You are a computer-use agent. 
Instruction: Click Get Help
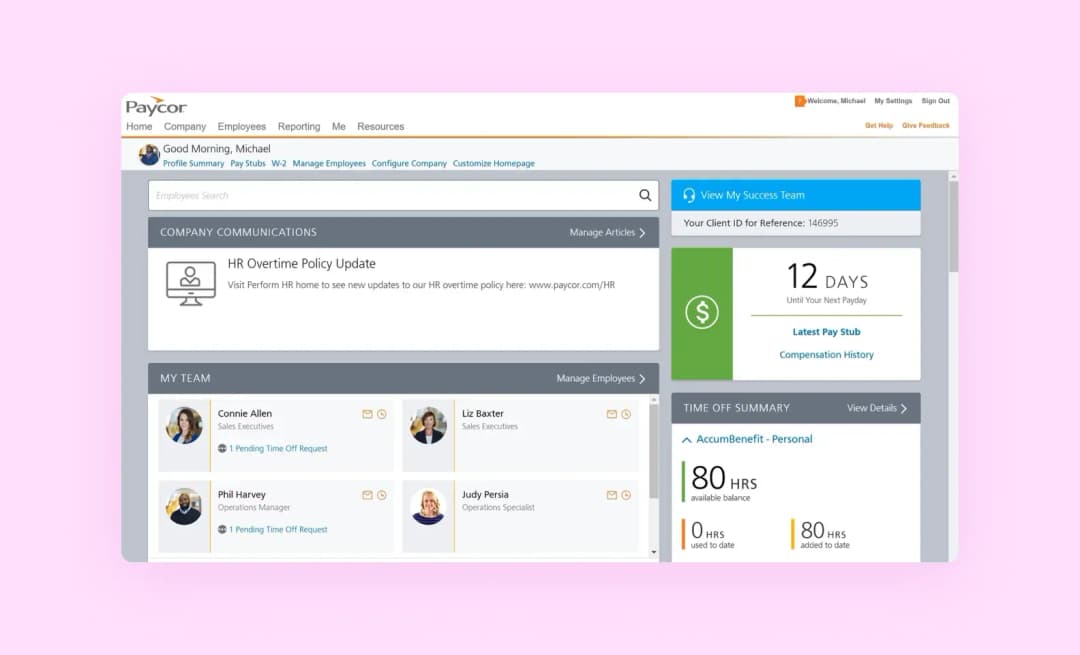[879, 126]
